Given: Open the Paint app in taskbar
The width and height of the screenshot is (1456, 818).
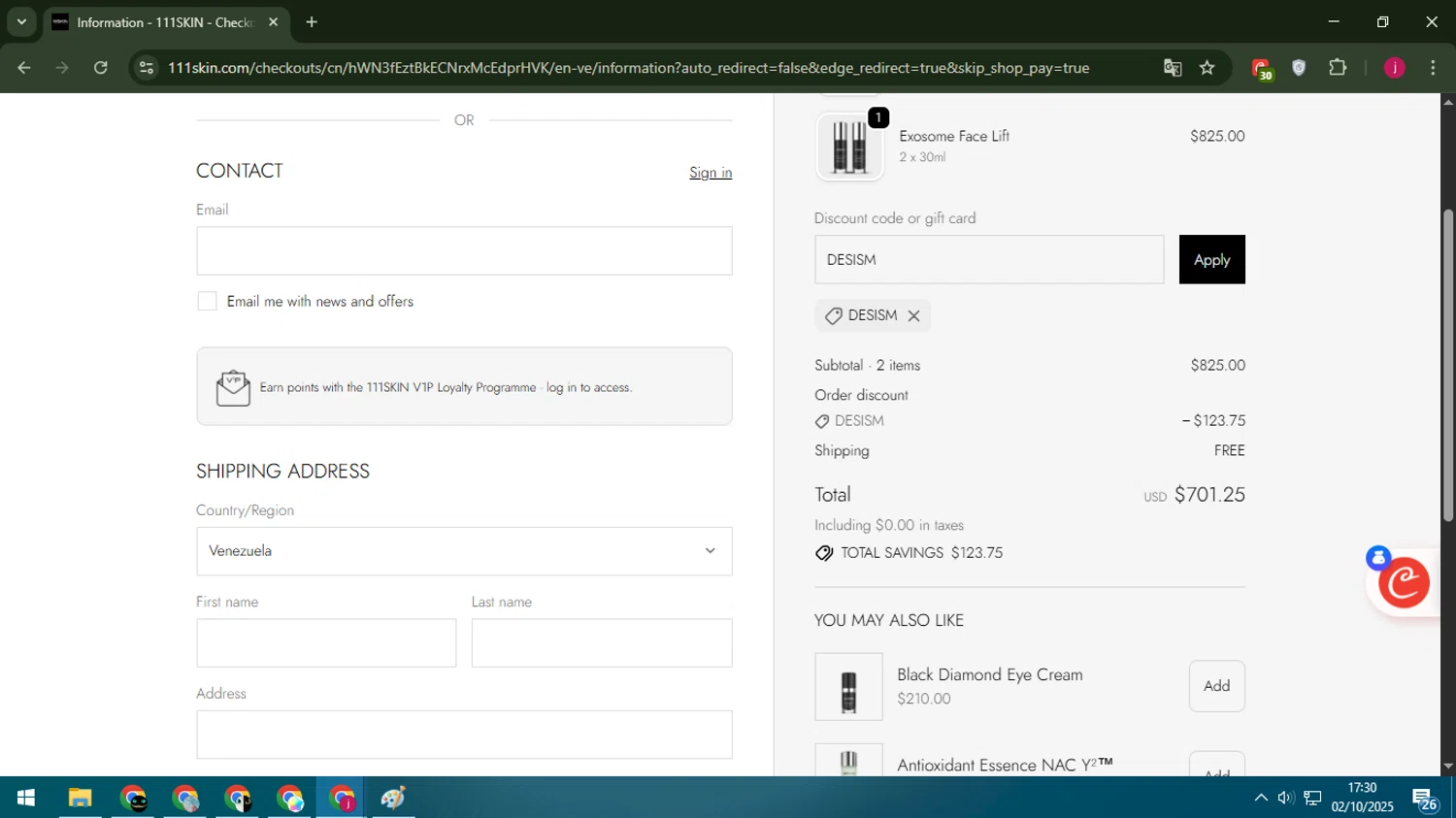Looking at the screenshot, I should tap(393, 798).
